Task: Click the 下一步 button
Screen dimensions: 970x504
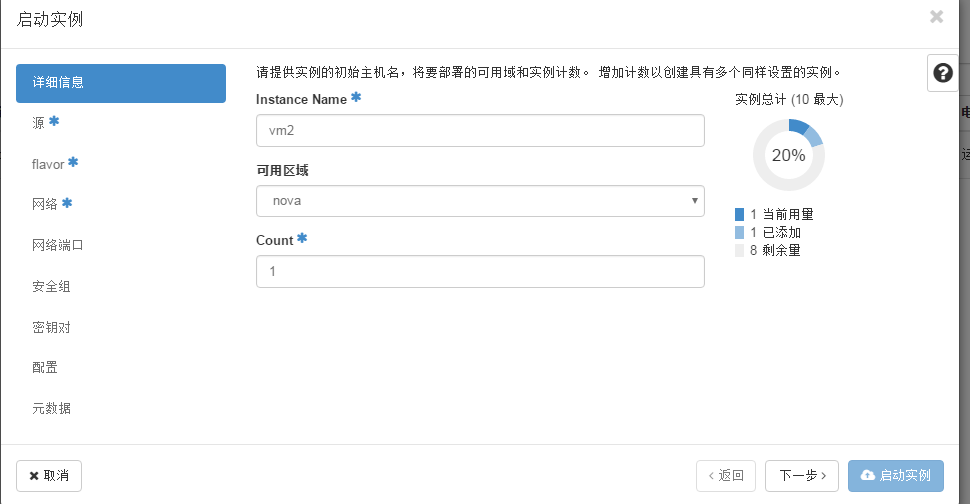Action: (x=802, y=476)
